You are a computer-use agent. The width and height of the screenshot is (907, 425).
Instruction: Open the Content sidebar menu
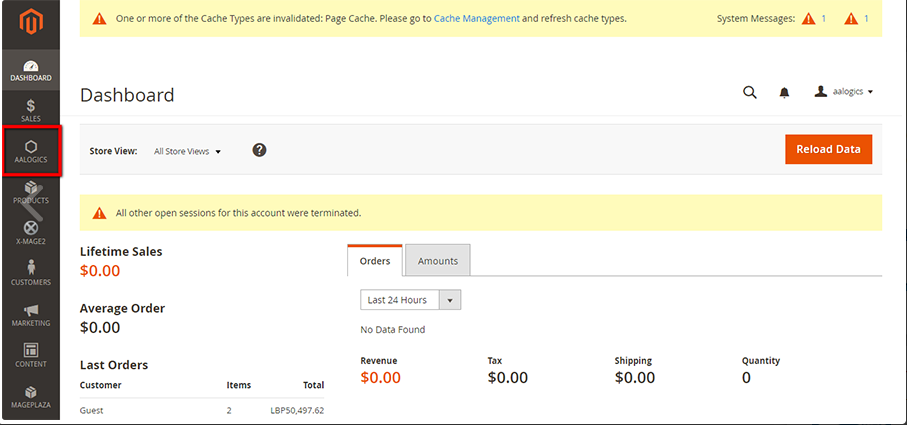pyautogui.click(x=31, y=356)
